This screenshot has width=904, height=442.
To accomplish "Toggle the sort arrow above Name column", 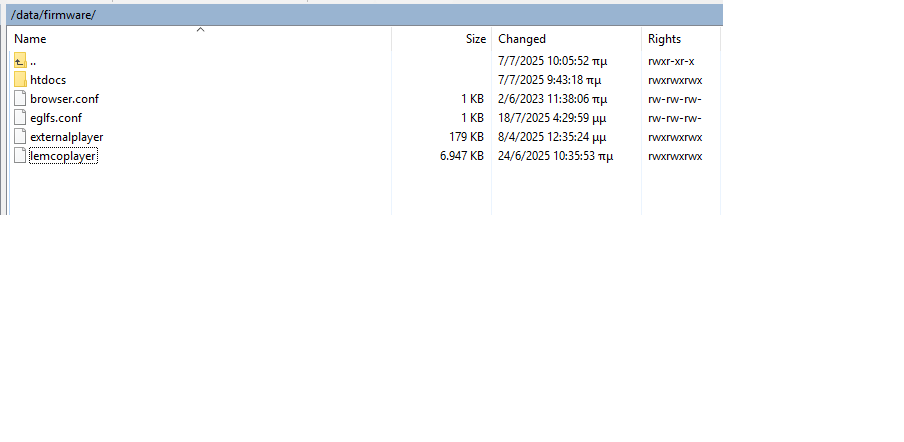I will click(x=200, y=30).
